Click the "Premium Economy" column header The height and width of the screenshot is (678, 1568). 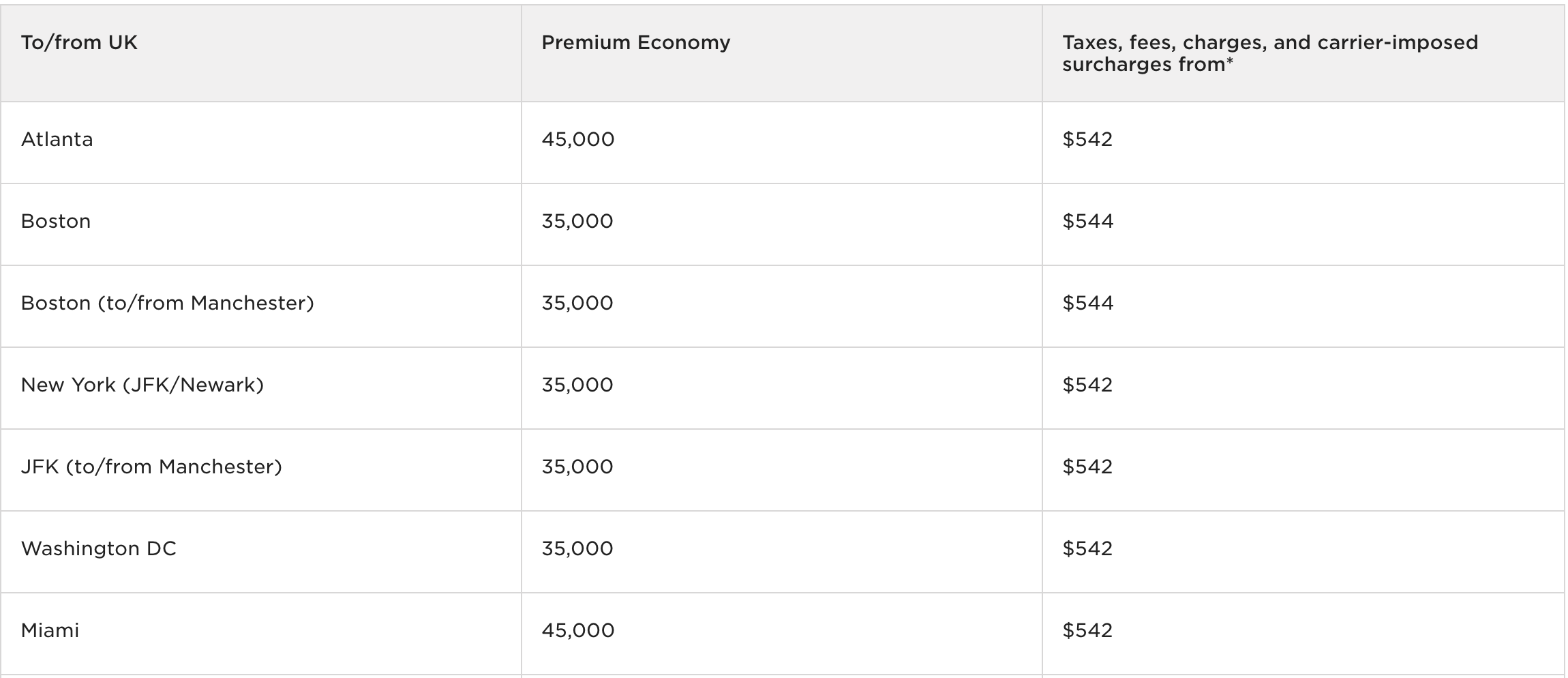coord(635,43)
